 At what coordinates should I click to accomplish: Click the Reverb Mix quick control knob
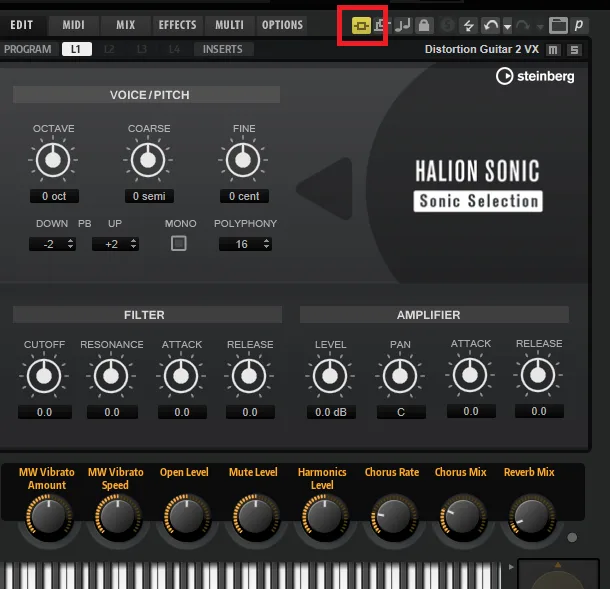531,517
